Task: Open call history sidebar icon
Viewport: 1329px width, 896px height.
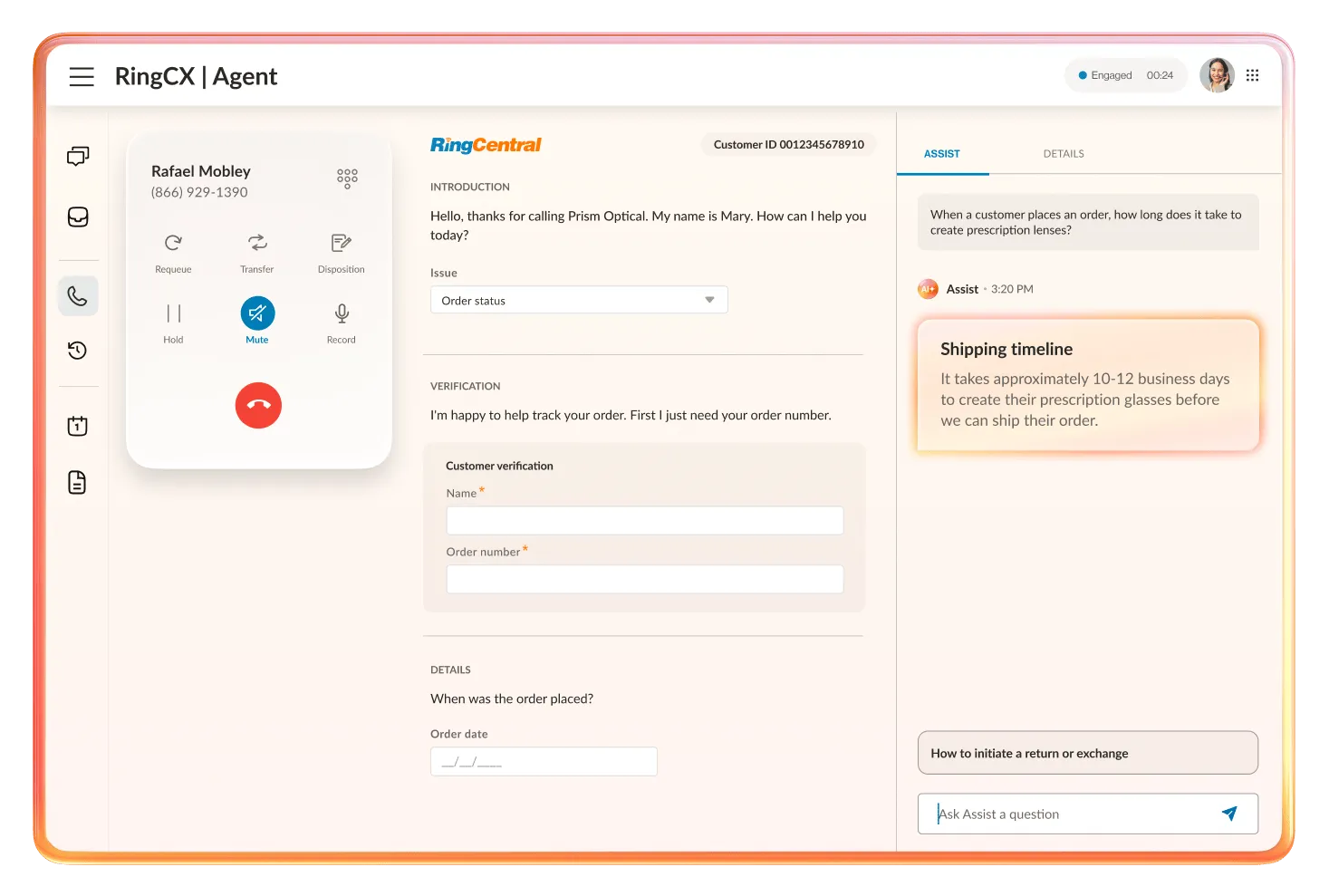Action: pos(78,351)
